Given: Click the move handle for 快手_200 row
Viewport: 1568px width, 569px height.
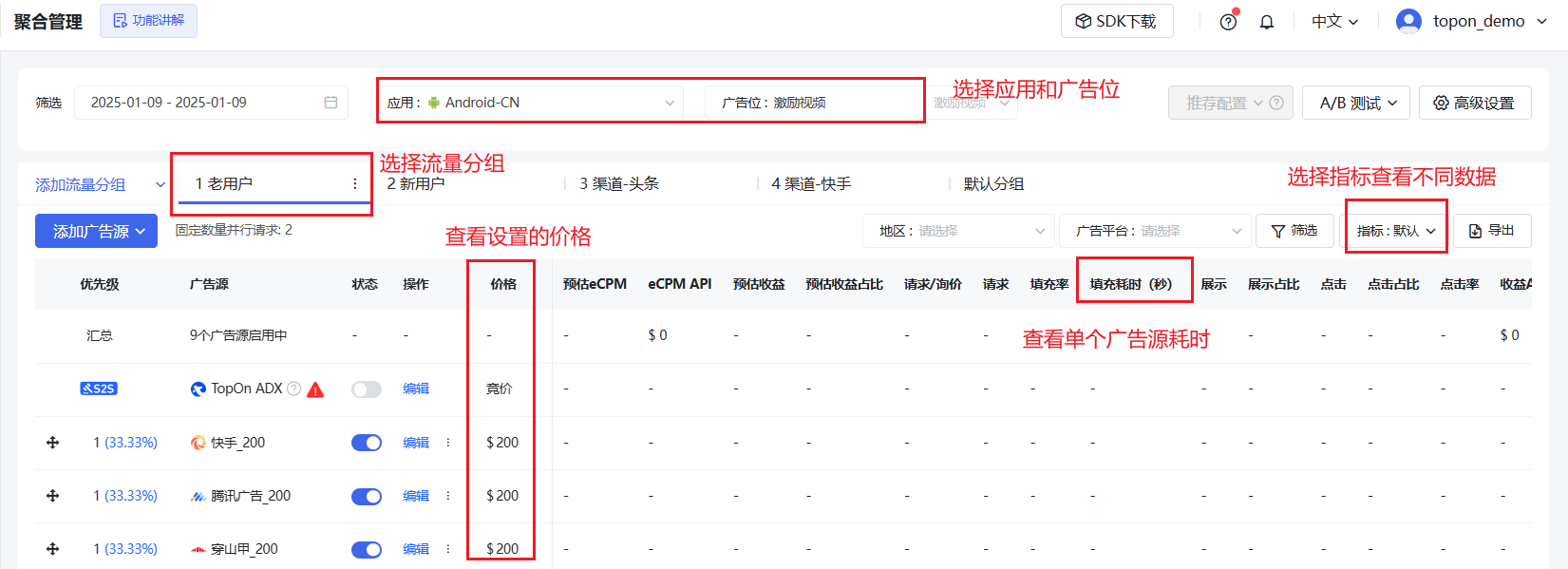Looking at the screenshot, I should tap(53, 443).
